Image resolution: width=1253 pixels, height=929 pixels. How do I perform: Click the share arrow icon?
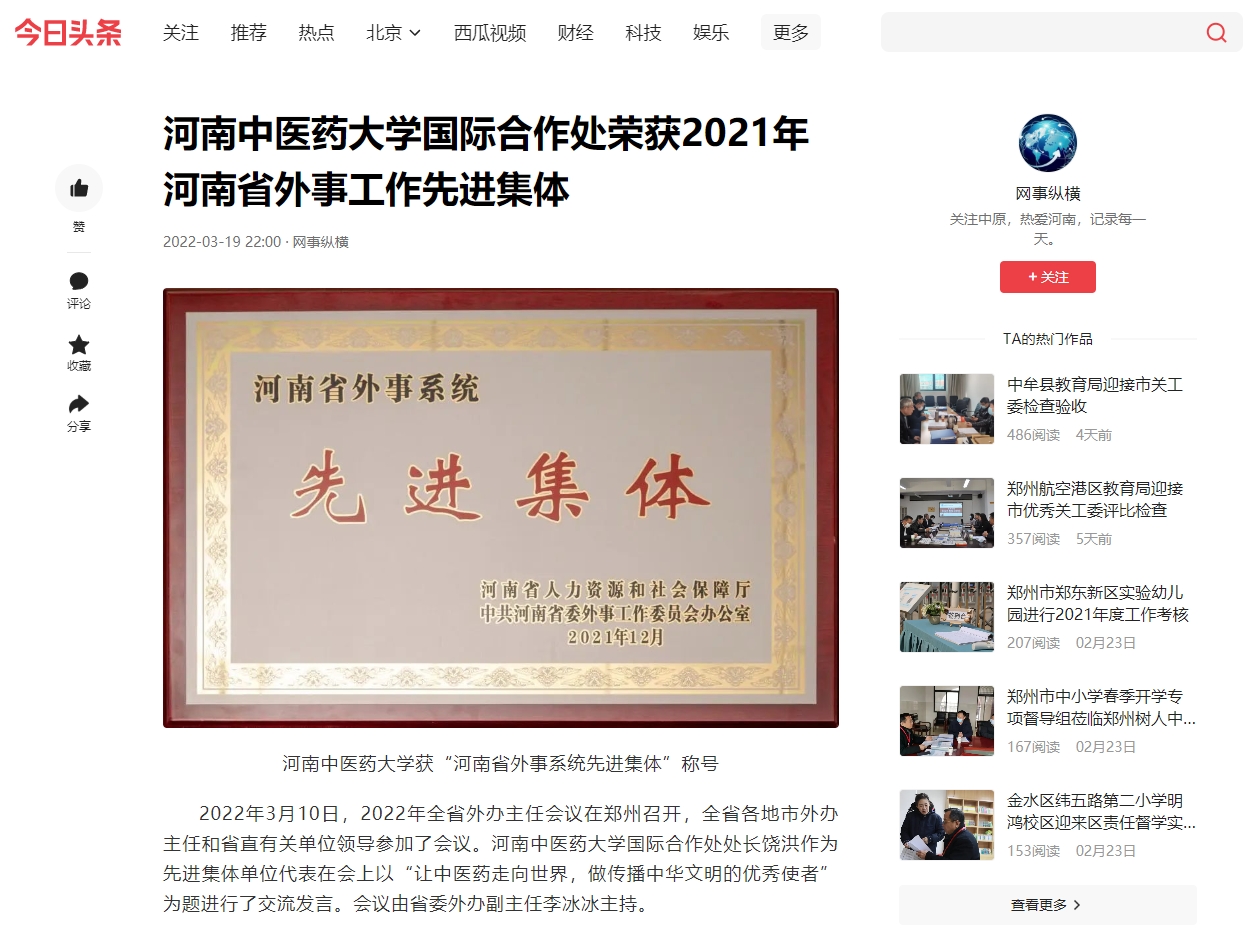(x=79, y=404)
